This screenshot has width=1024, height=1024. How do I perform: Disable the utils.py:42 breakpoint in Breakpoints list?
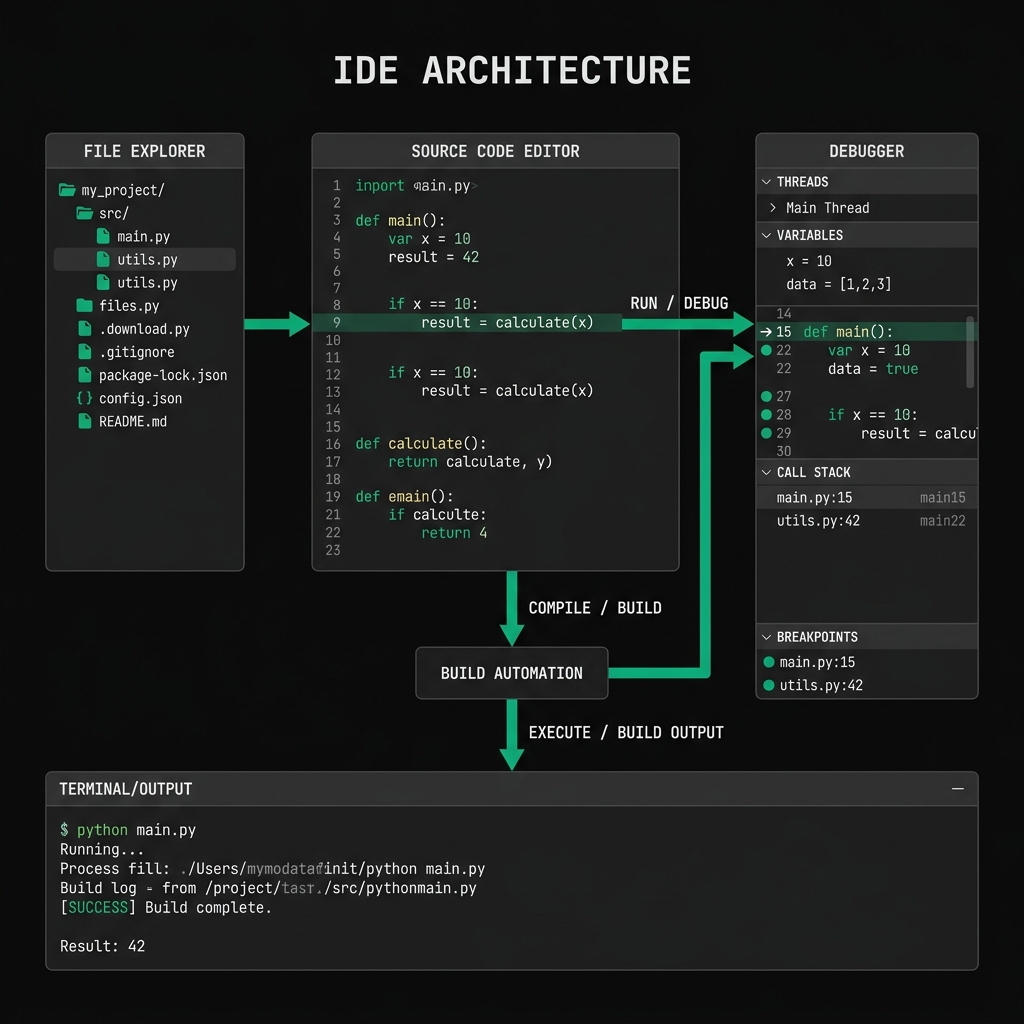769,685
